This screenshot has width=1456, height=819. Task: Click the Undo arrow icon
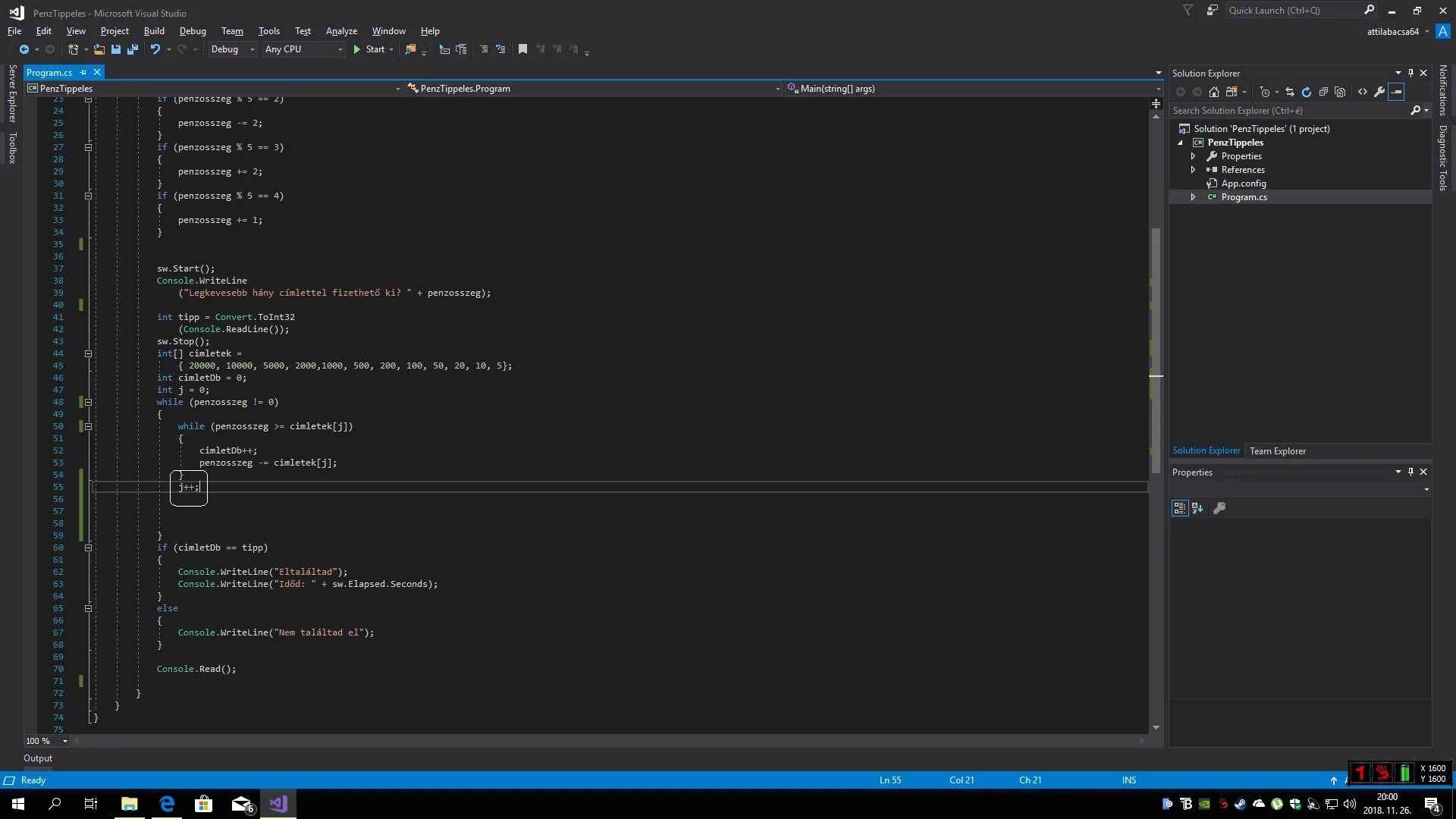pos(155,49)
